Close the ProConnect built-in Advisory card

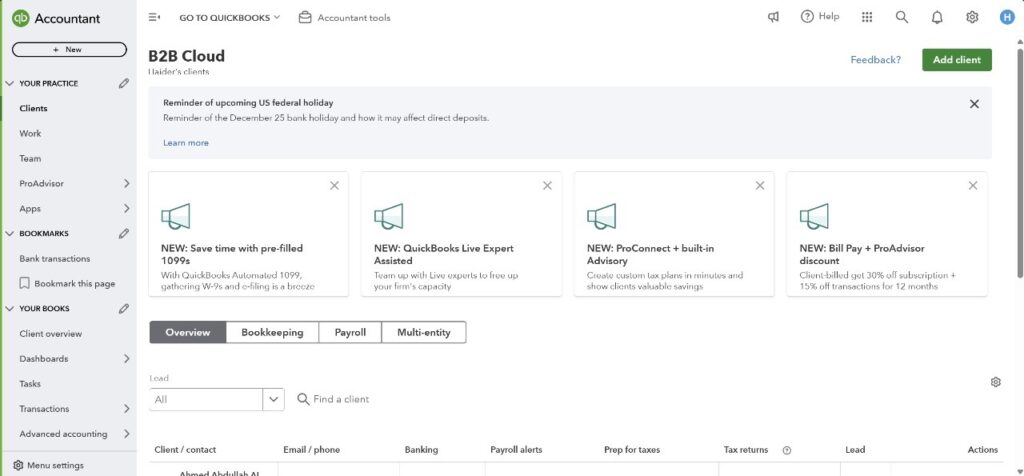pos(760,185)
